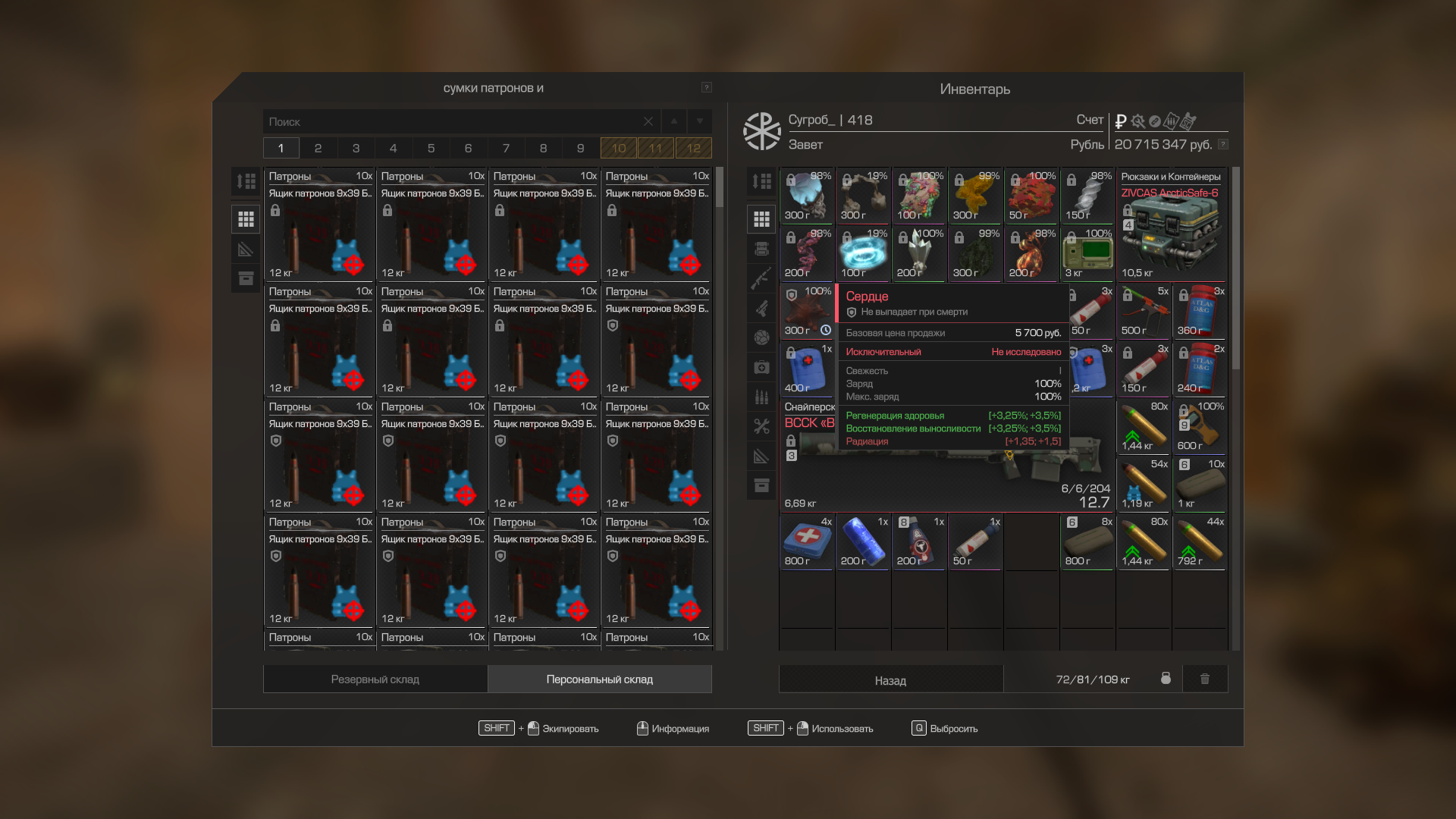The width and height of the screenshot is (1456, 819).
Task: Click the Информация hint at the bottom
Action: pos(673,728)
